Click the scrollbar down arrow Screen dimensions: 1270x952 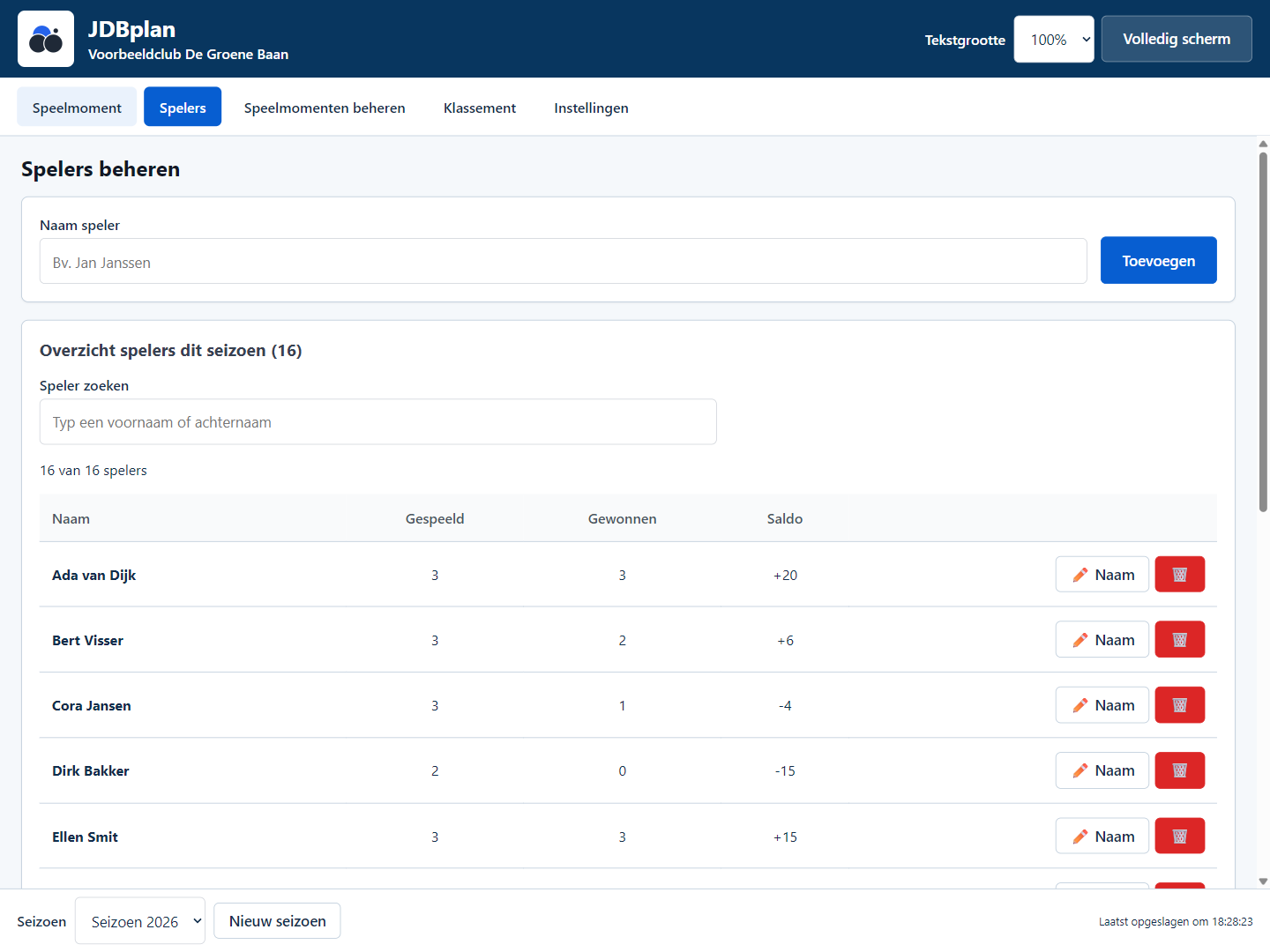(1263, 881)
